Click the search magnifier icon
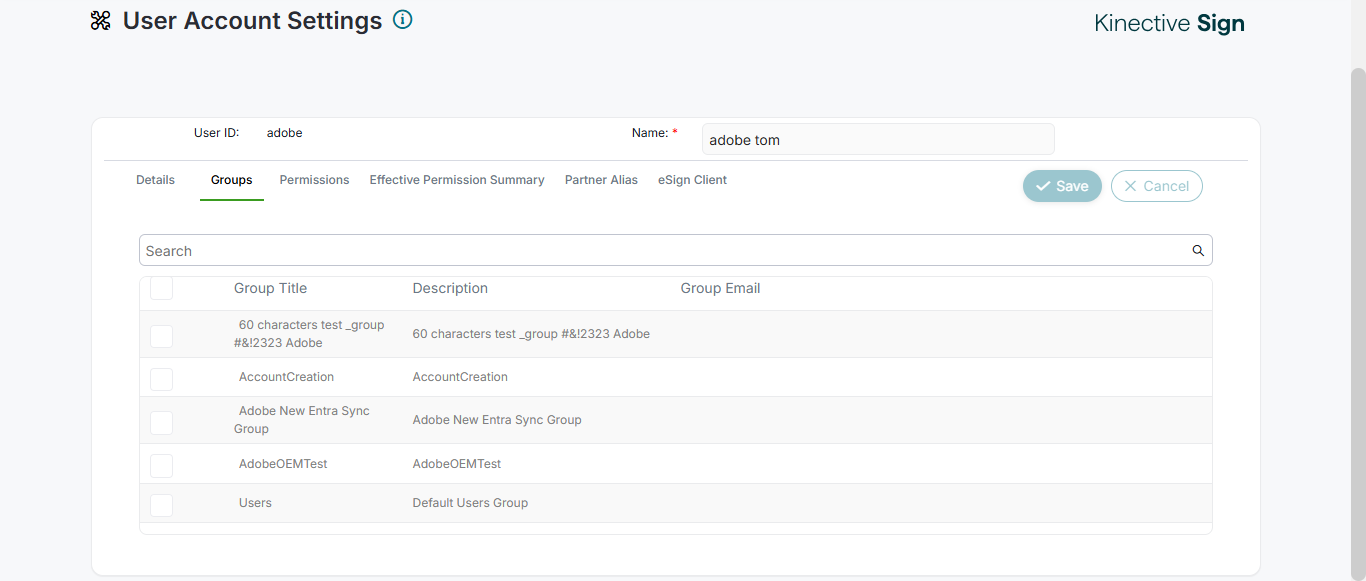This screenshot has width=1366, height=581. (x=1198, y=251)
